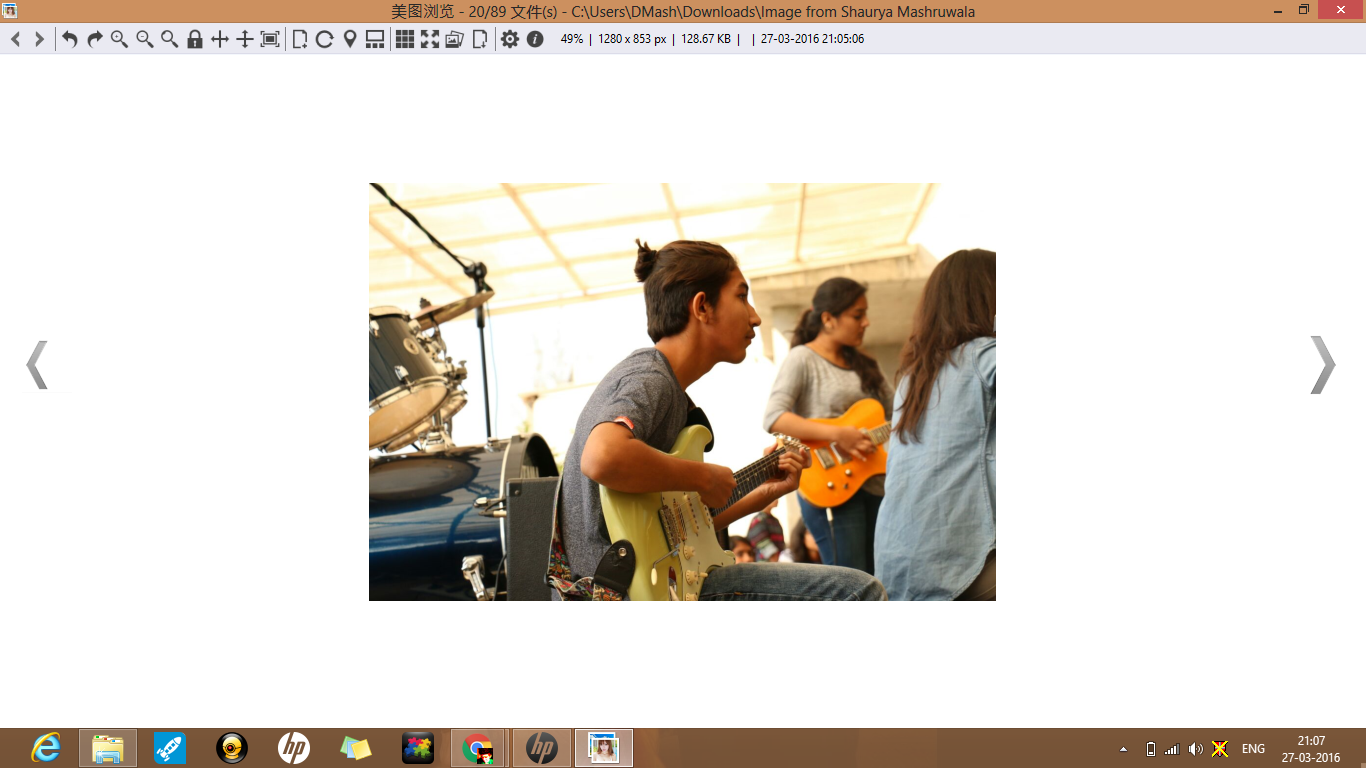Click the clockwise curved arrow icon
Screen dimensions: 1366x768
coord(95,39)
